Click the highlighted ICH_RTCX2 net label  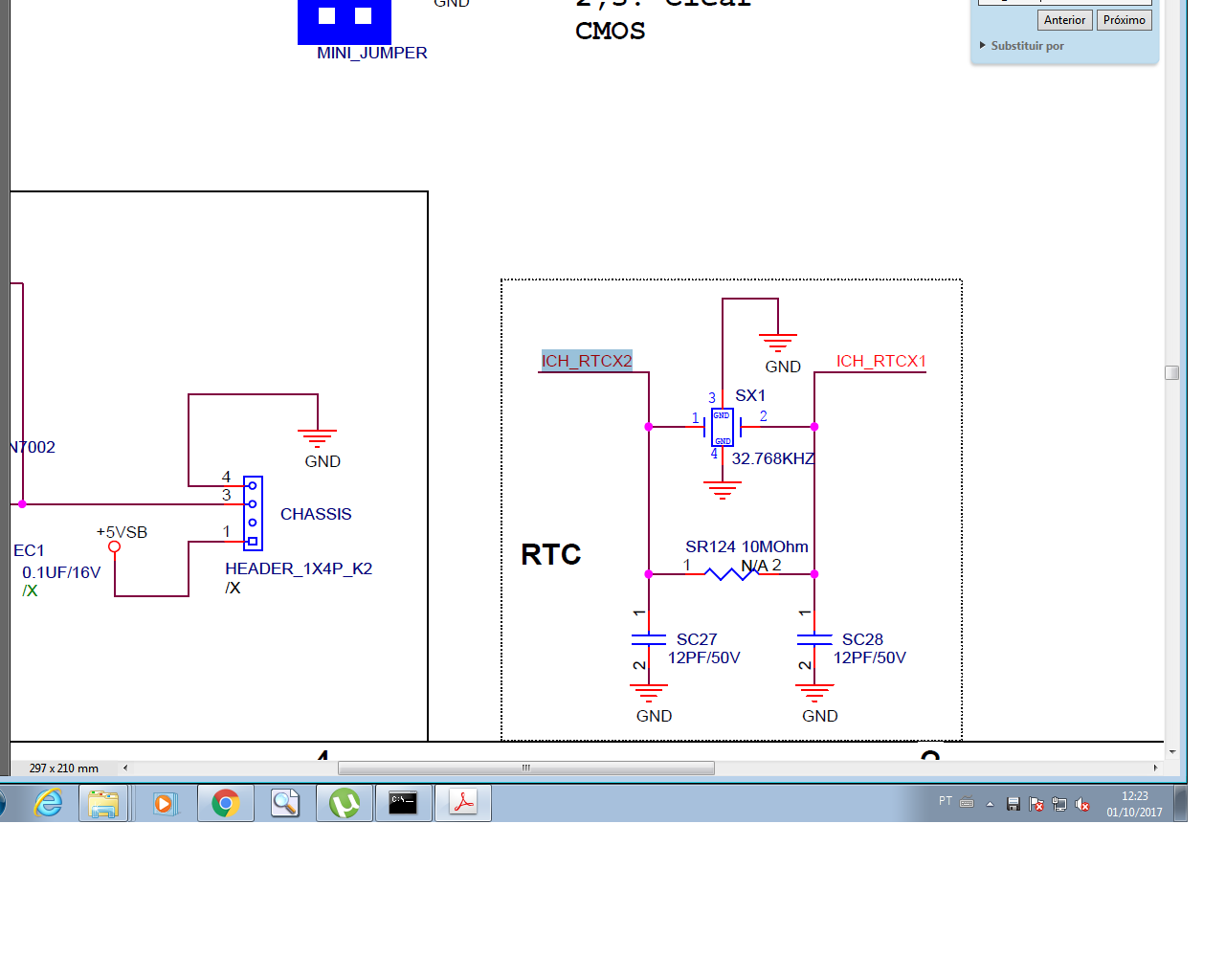[x=587, y=361]
